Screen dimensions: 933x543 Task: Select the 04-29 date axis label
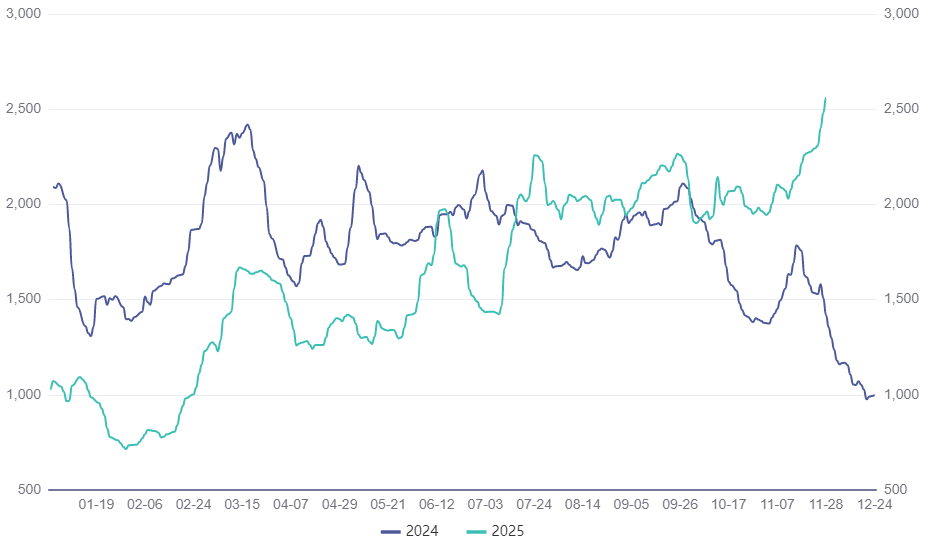[x=340, y=505]
